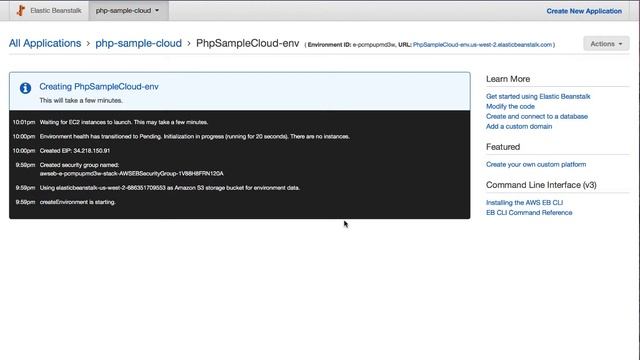Image resolution: width=640 pixels, height=360 pixels.
Task: Click the Elastic Beanstalk logo icon
Action: [20, 10]
